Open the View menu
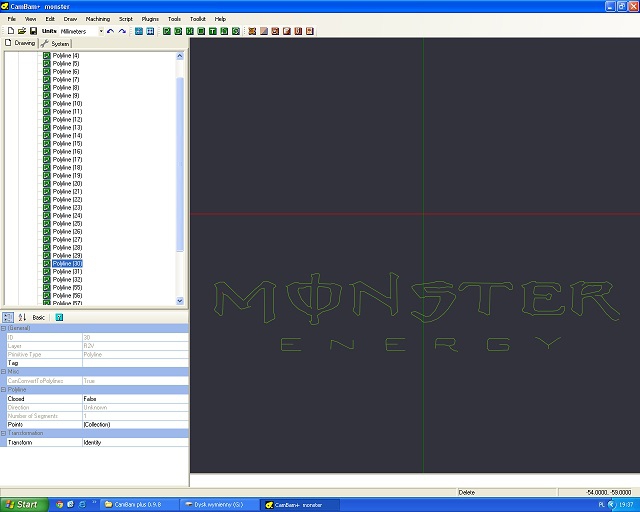The height and width of the screenshot is (512, 640). [31, 19]
